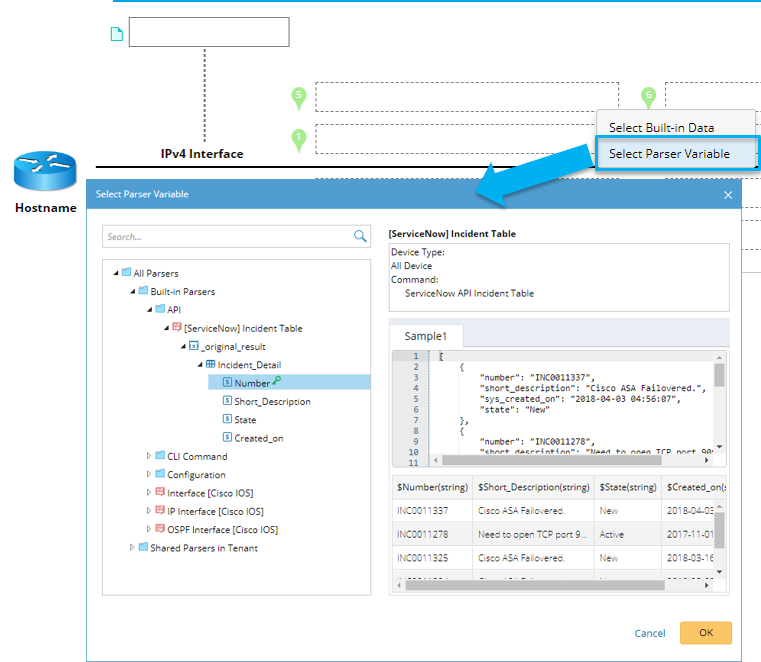Image resolution: width=761 pixels, height=662 pixels.
Task: Click the $State(string) column header
Action: tap(628, 487)
